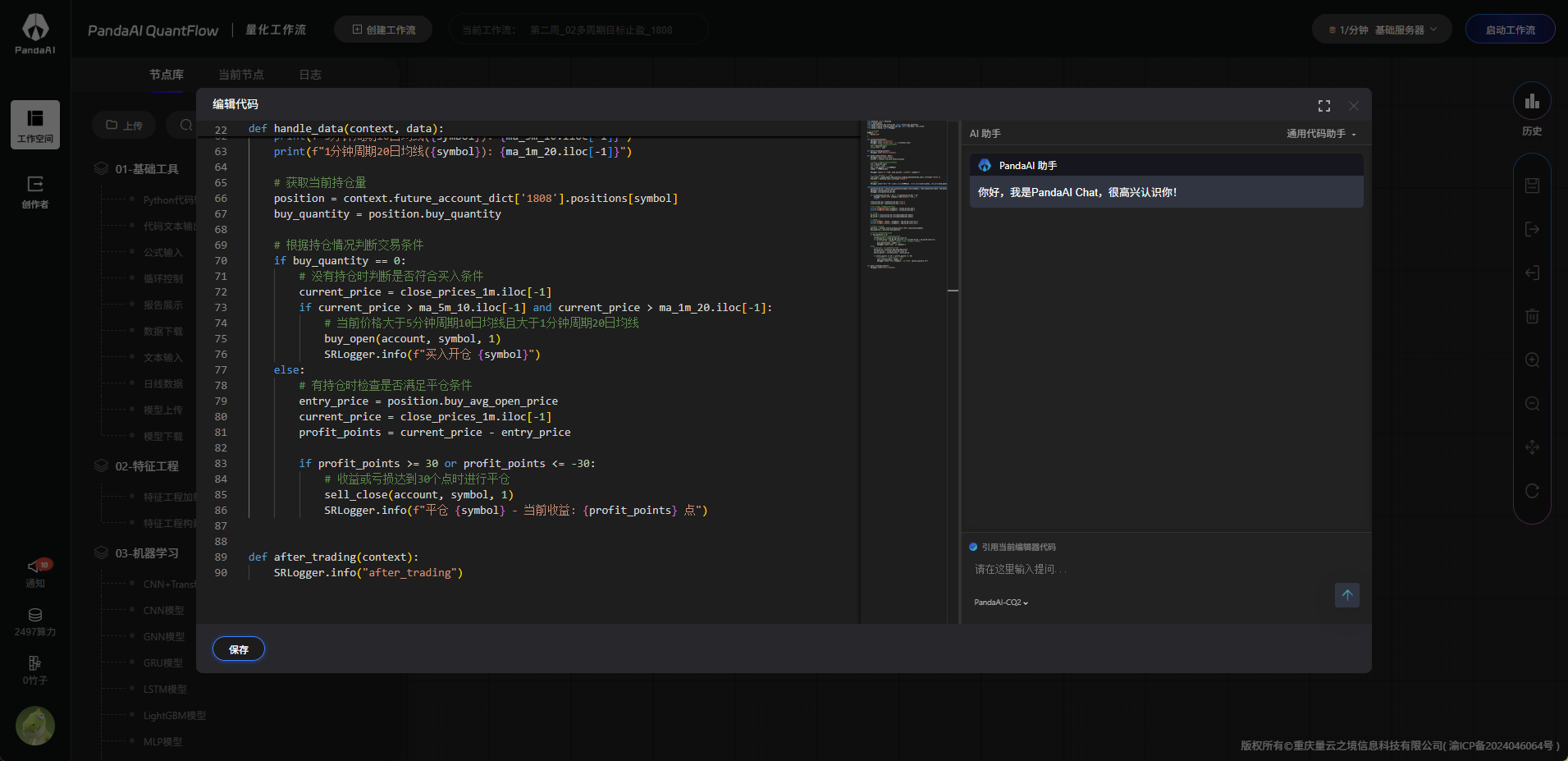Select the GRU模型 node
This screenshot has height=761, width=1568.
click(162, 663)
